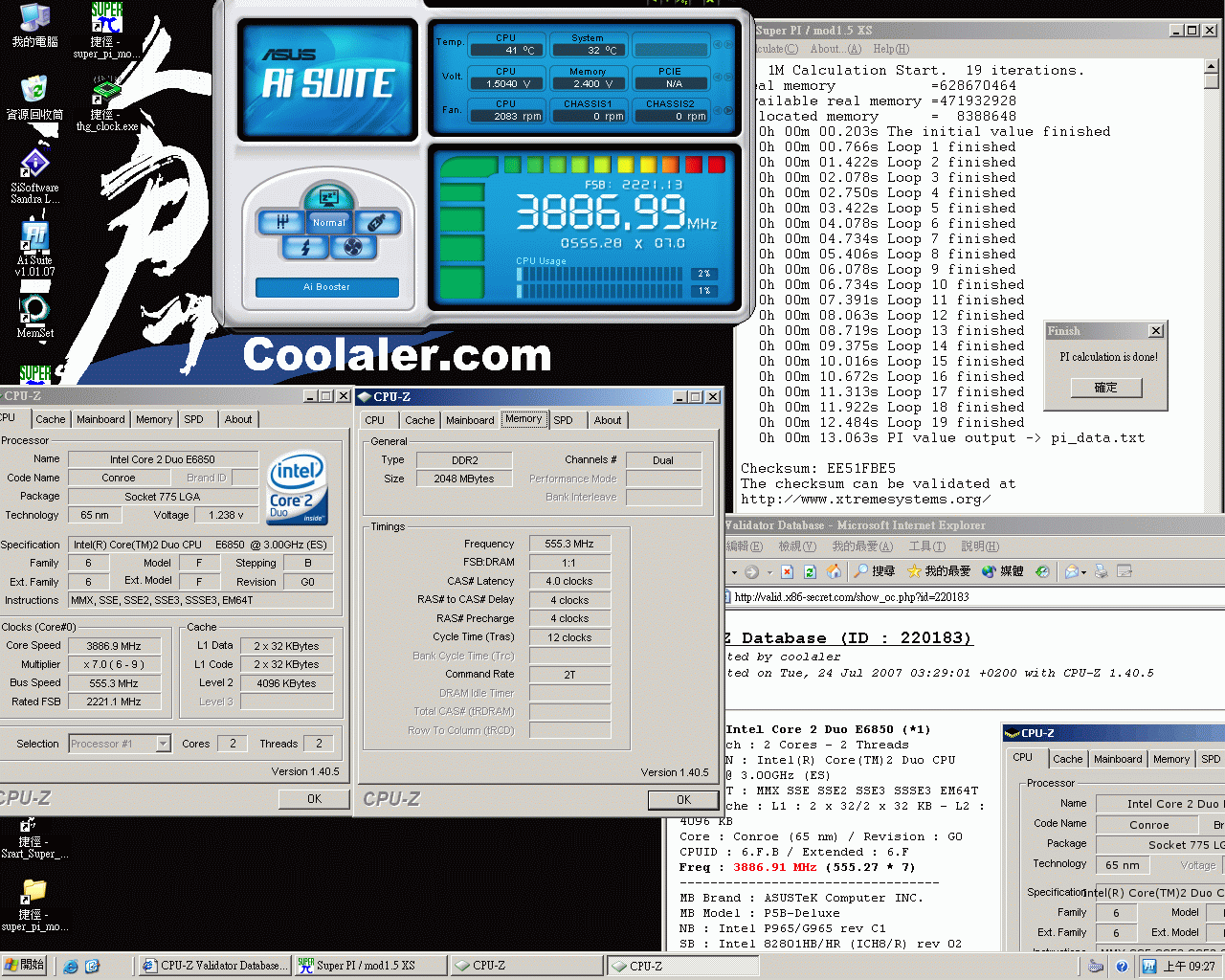Open the 我的電腦 desktop icon
1225x980 pixels.
click(34, 27)
